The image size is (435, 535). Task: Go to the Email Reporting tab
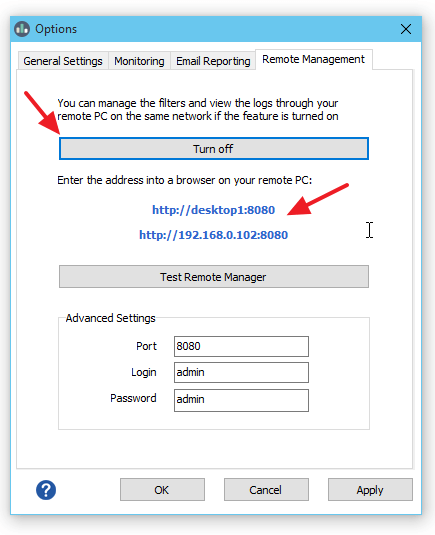click(x=213, y=61)
